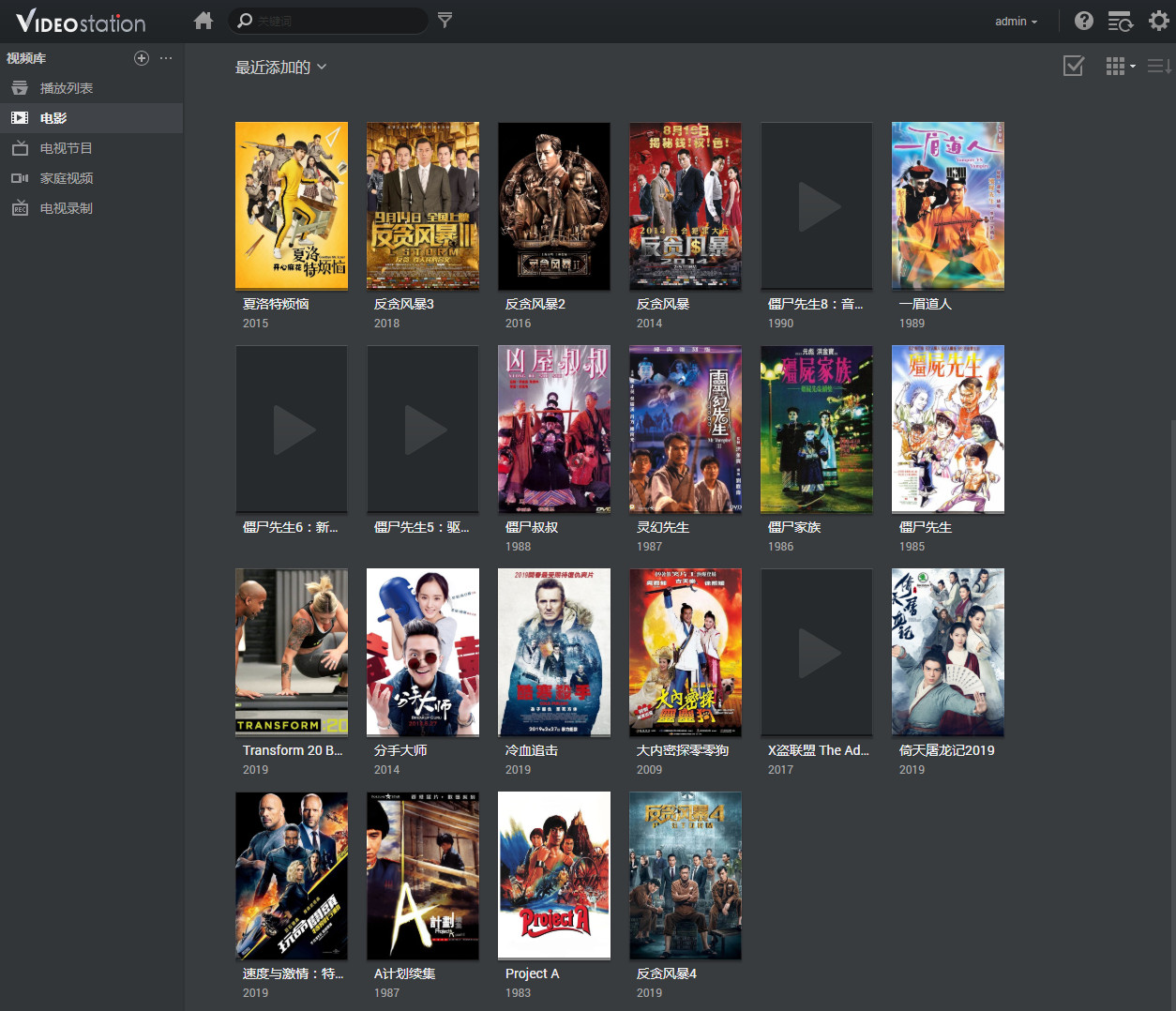
Task: Open the help question mark icon
Action: (x=1084, y=21)
